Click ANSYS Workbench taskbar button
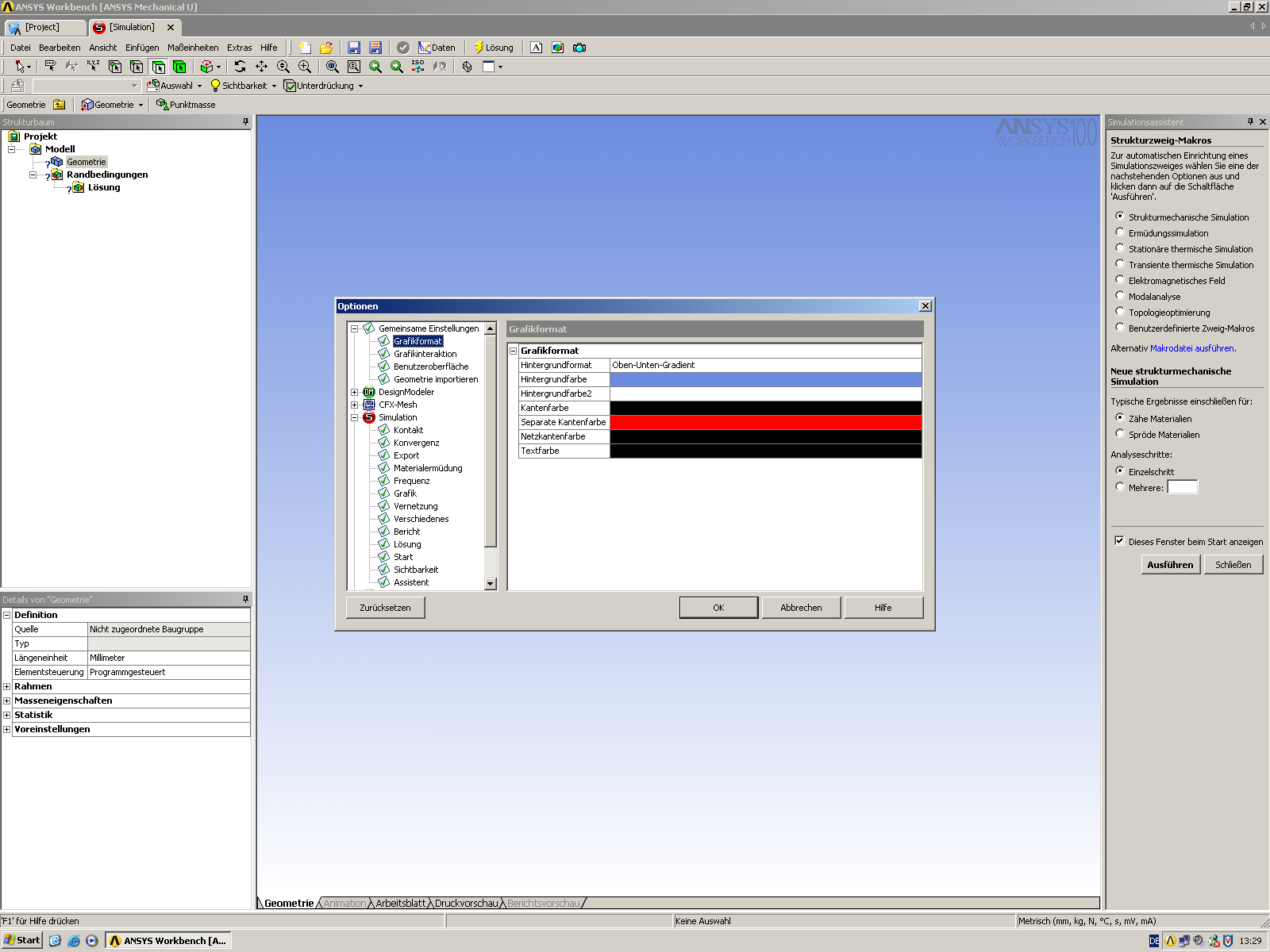Screen dimensions: 1270x952 pyautogui.click(x=168, y=940)
